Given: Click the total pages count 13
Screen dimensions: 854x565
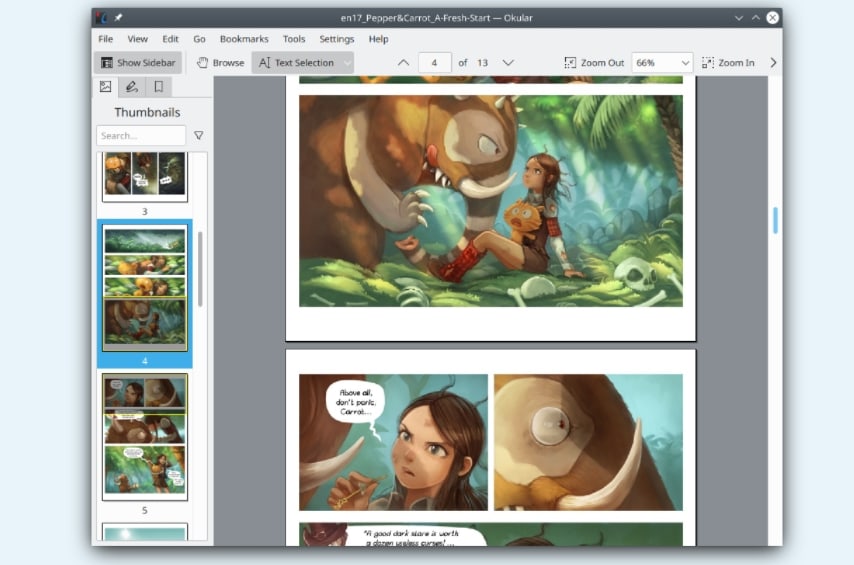Looking at the screenshot, I should (x=483, y=63).
